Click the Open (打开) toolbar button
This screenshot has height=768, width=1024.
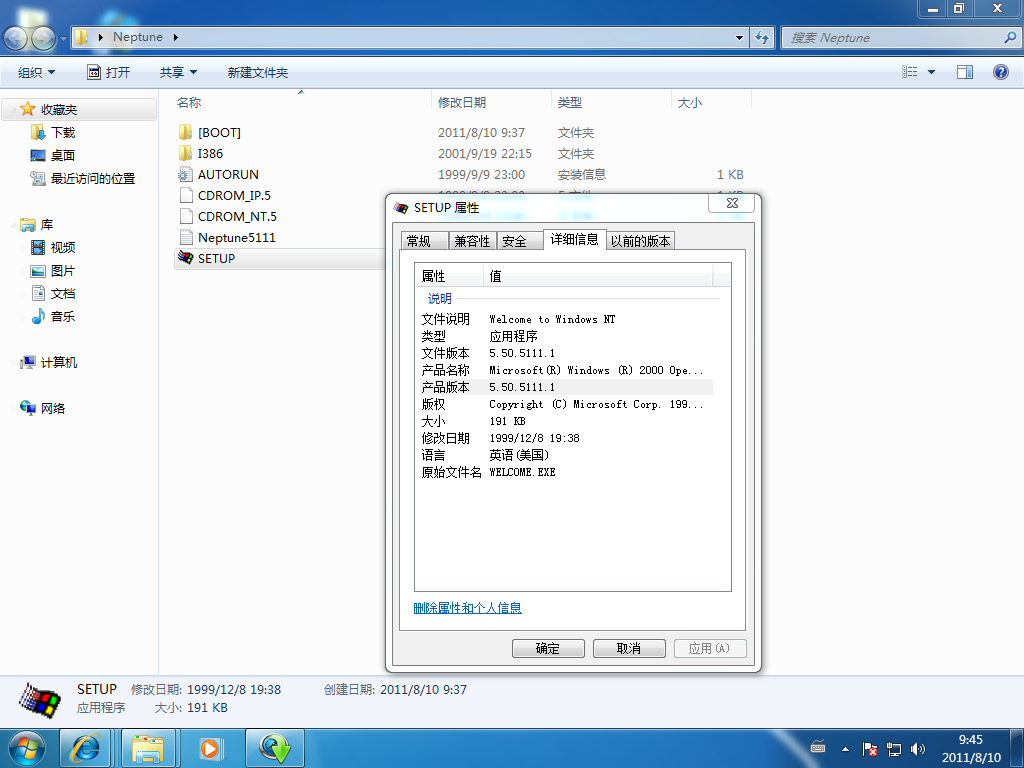coord(109,72)
